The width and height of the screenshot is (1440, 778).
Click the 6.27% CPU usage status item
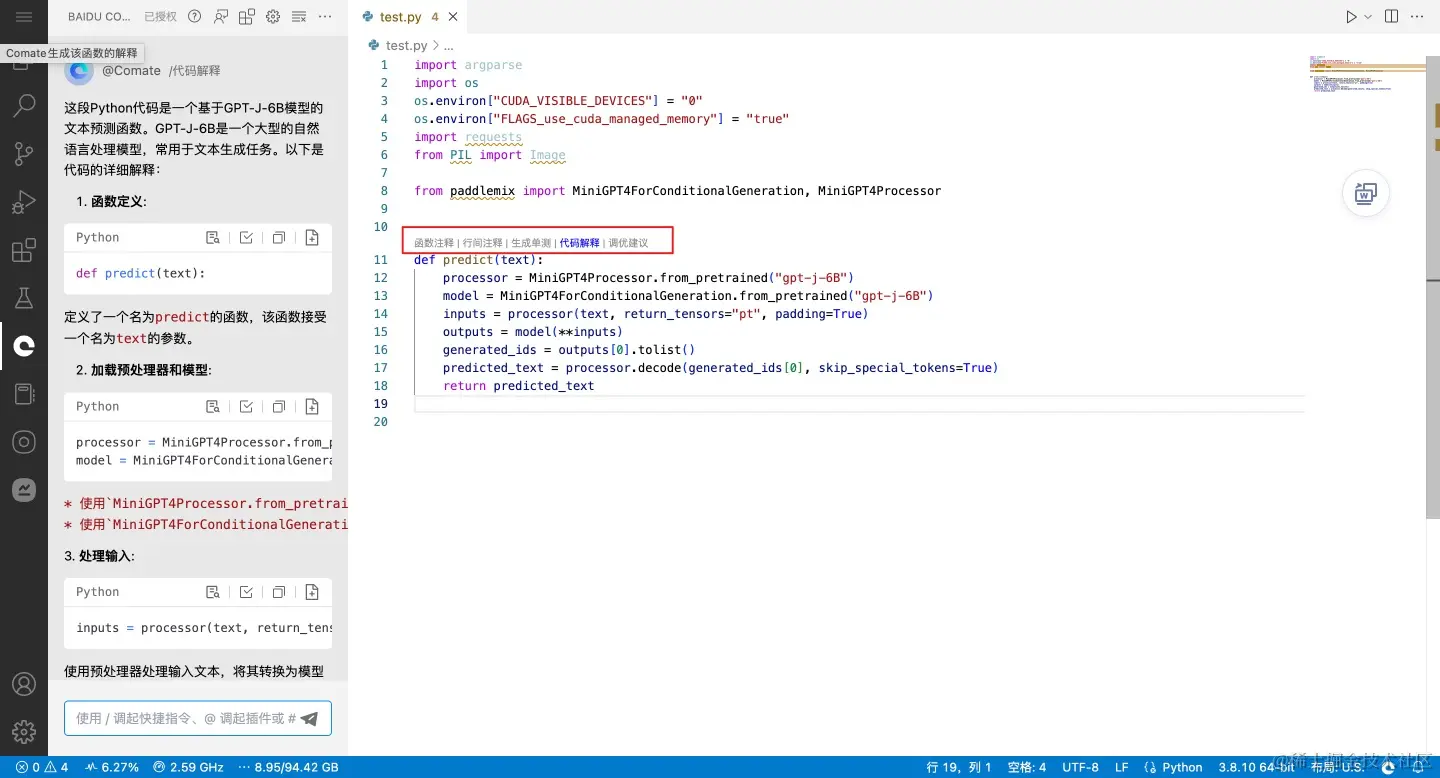pyautogui.click(x=112, y=767)
